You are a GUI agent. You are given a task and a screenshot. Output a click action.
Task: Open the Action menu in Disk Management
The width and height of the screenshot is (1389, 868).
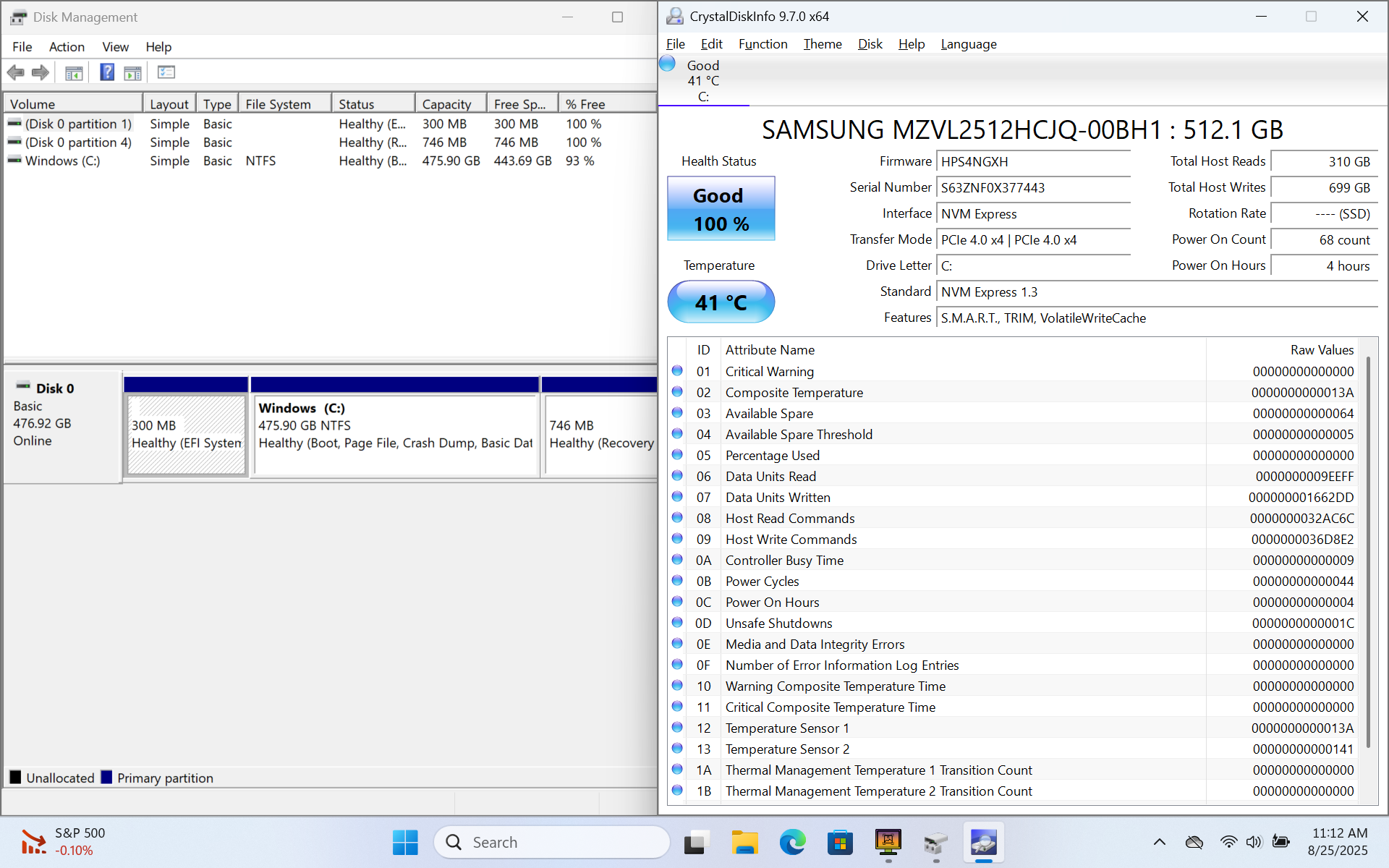67,47
